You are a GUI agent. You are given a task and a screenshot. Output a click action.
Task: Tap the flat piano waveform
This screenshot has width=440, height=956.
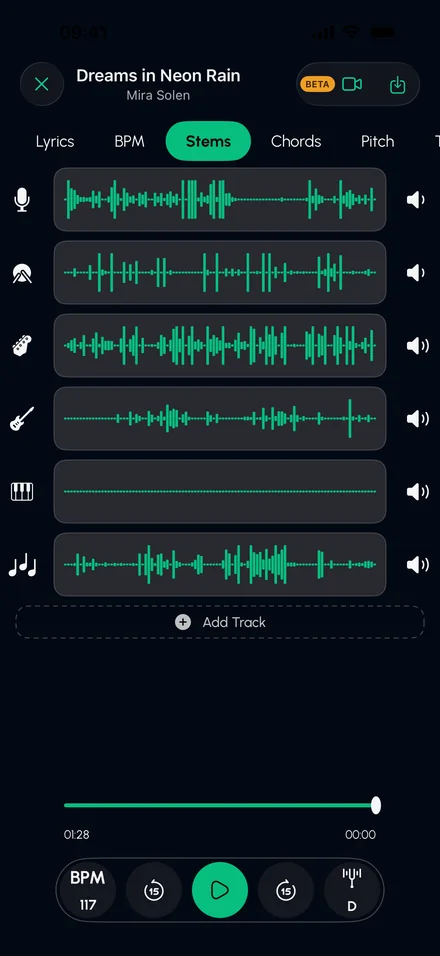220,491
